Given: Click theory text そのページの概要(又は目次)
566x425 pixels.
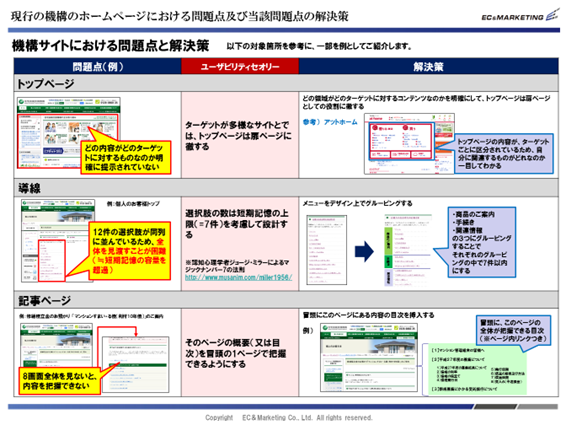Looking at the screenshot, I should 235,353.
